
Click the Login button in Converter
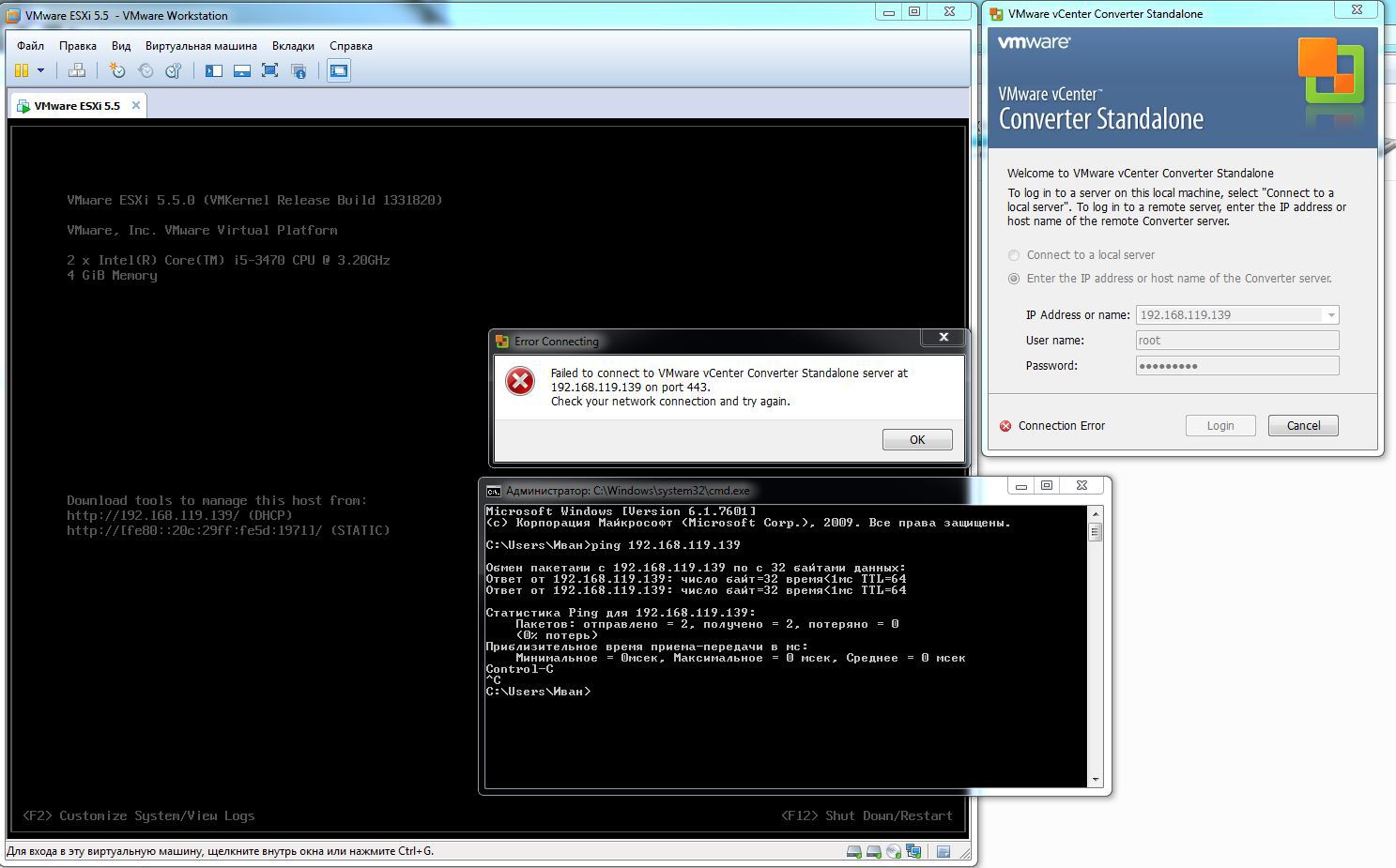[x=1220, y=425]
